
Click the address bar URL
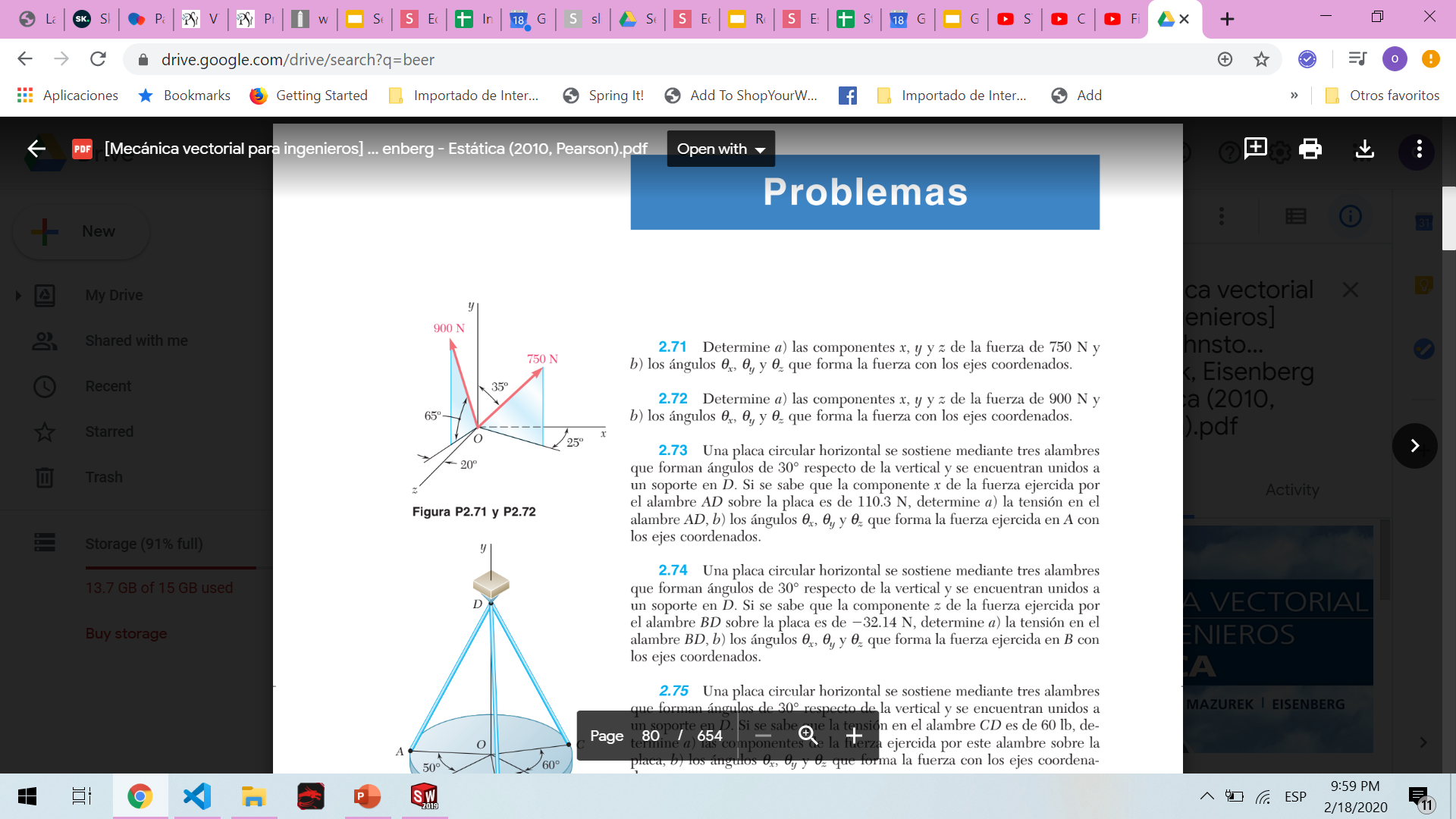(297, 59)
